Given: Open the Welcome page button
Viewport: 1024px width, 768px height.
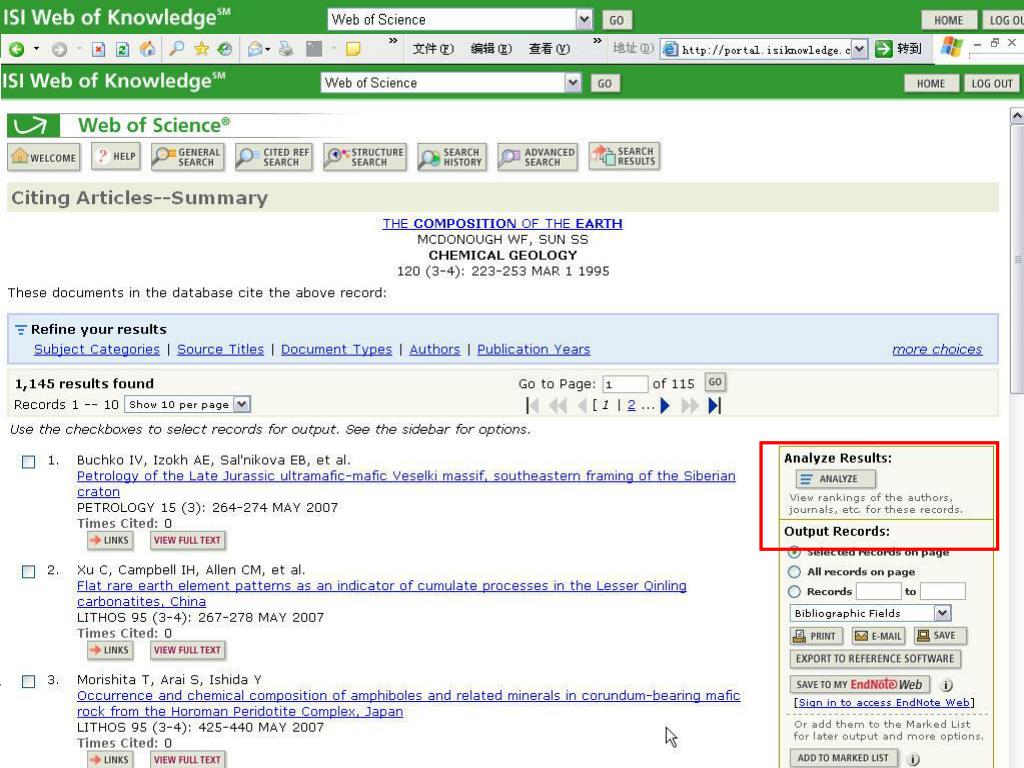Looking at the screenshot, I should click(44, 157).
